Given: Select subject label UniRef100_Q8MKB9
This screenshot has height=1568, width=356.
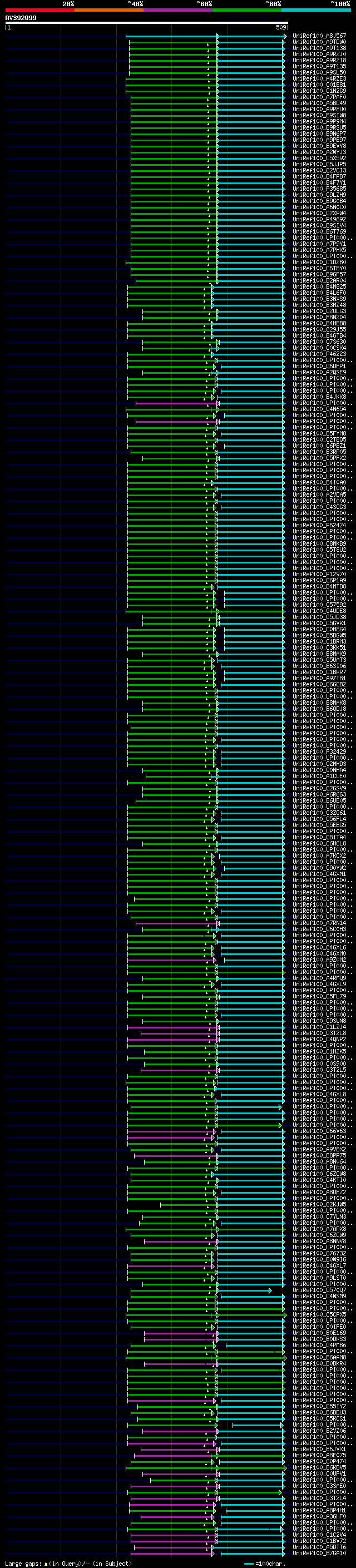Looking at the screenshot, I should tap(319, 543).
